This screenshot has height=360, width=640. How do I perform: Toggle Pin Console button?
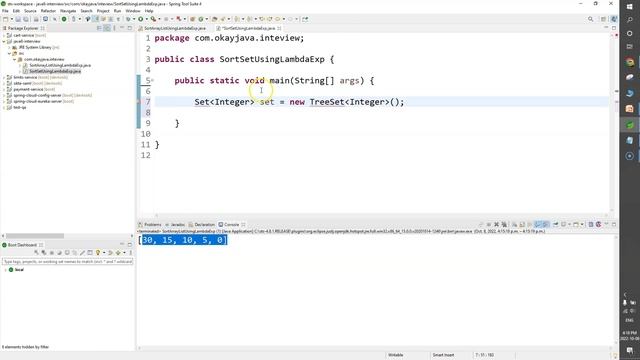pyautogui.click(x=556, y=224)
